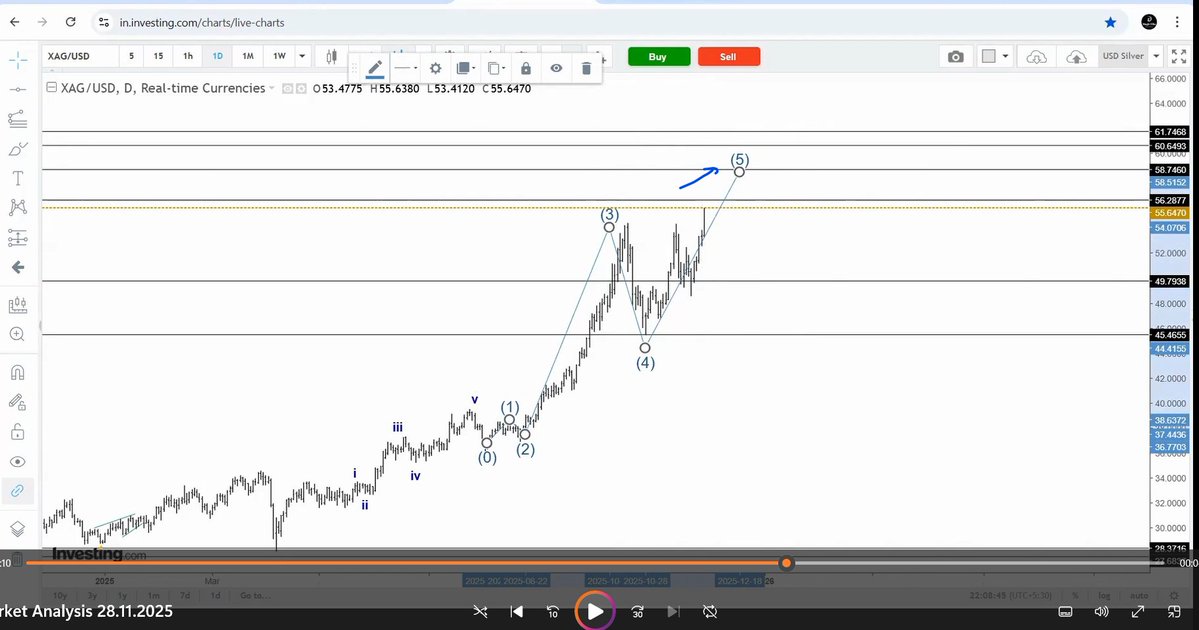The width and height of the screenshot is (1199, 630).
Task: Expand the timeframe options dropdown arrow
Action: (x=302, y=56)
